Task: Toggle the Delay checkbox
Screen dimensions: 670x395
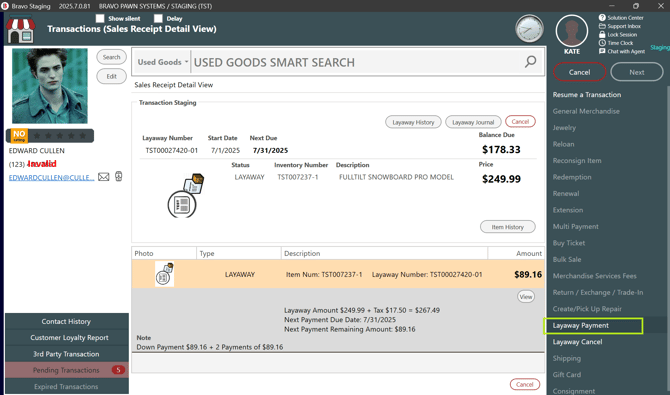Action: (158, 18)
